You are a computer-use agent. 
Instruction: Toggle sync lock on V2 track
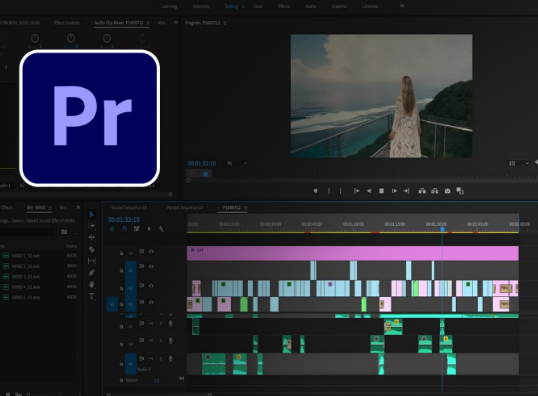141,286
